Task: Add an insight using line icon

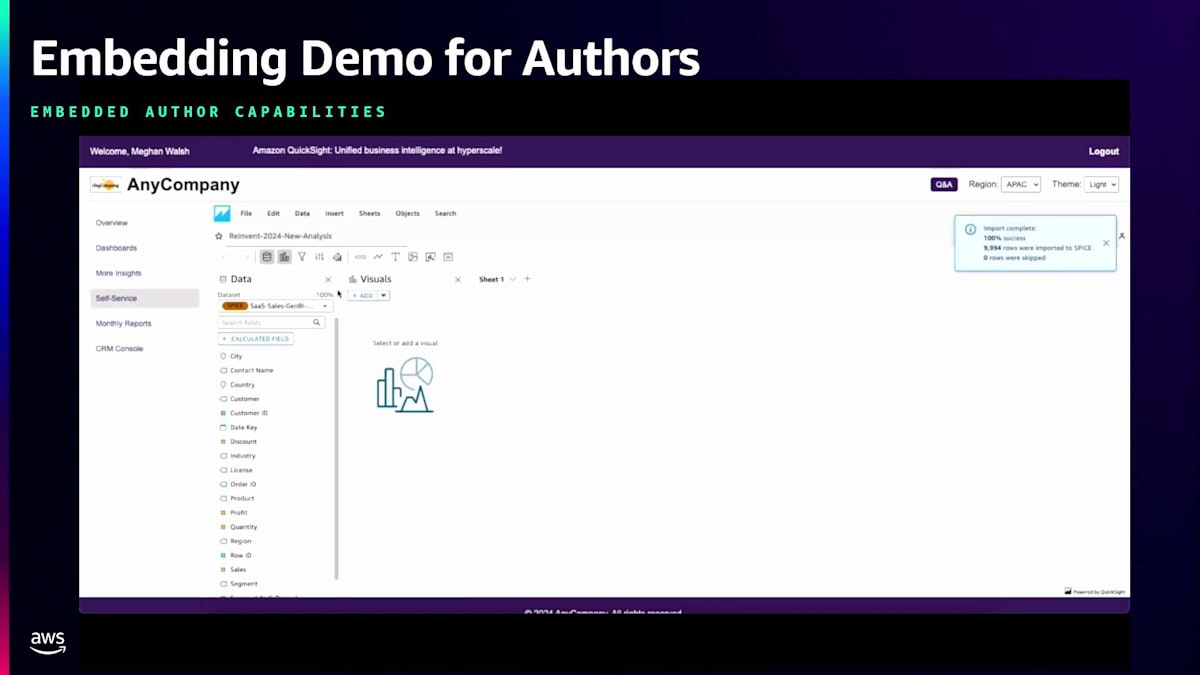Action: click(x=378, y=257)
